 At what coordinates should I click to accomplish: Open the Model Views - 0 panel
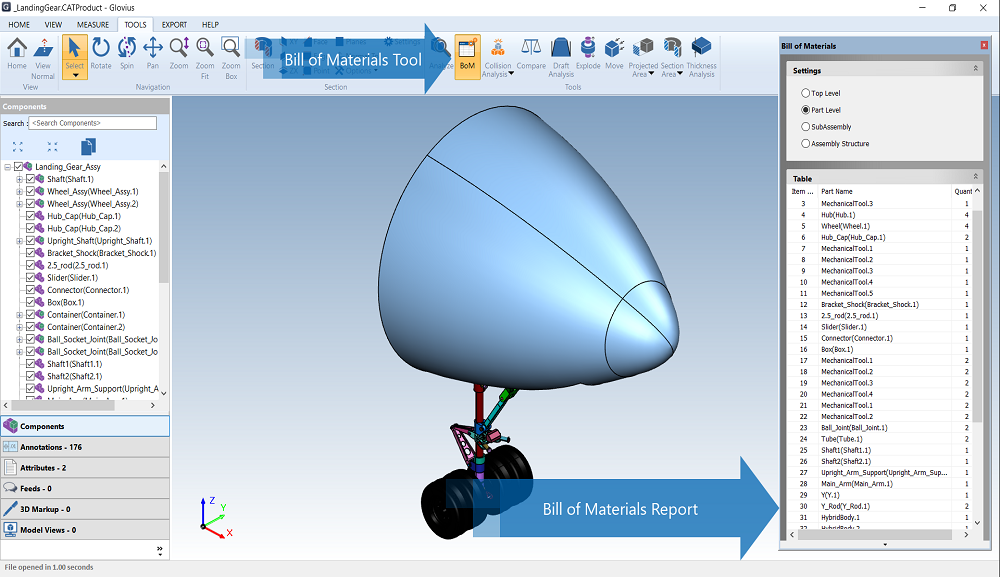click(x=85, y=530)
